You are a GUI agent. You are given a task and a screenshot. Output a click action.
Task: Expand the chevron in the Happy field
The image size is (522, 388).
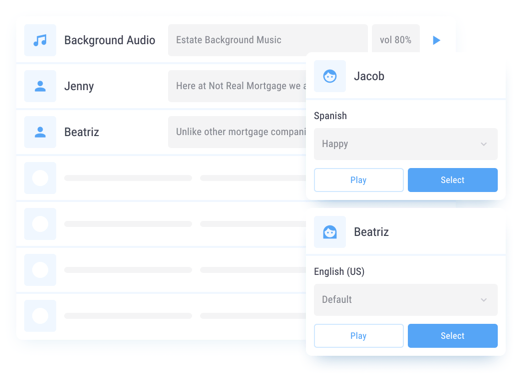484,144
